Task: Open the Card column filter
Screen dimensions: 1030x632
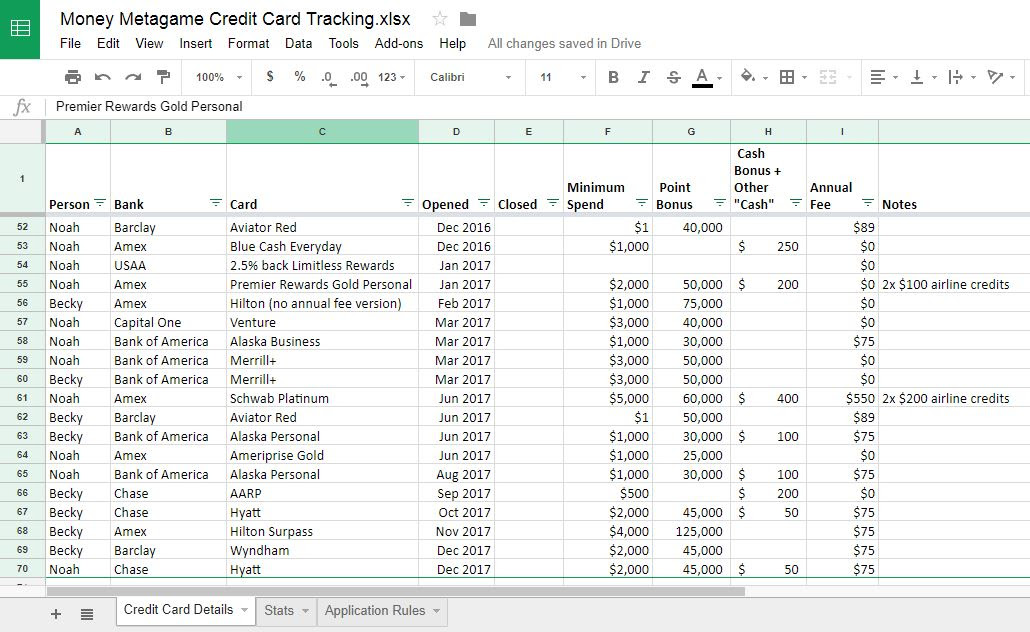Action: click(x=408, y=202)
